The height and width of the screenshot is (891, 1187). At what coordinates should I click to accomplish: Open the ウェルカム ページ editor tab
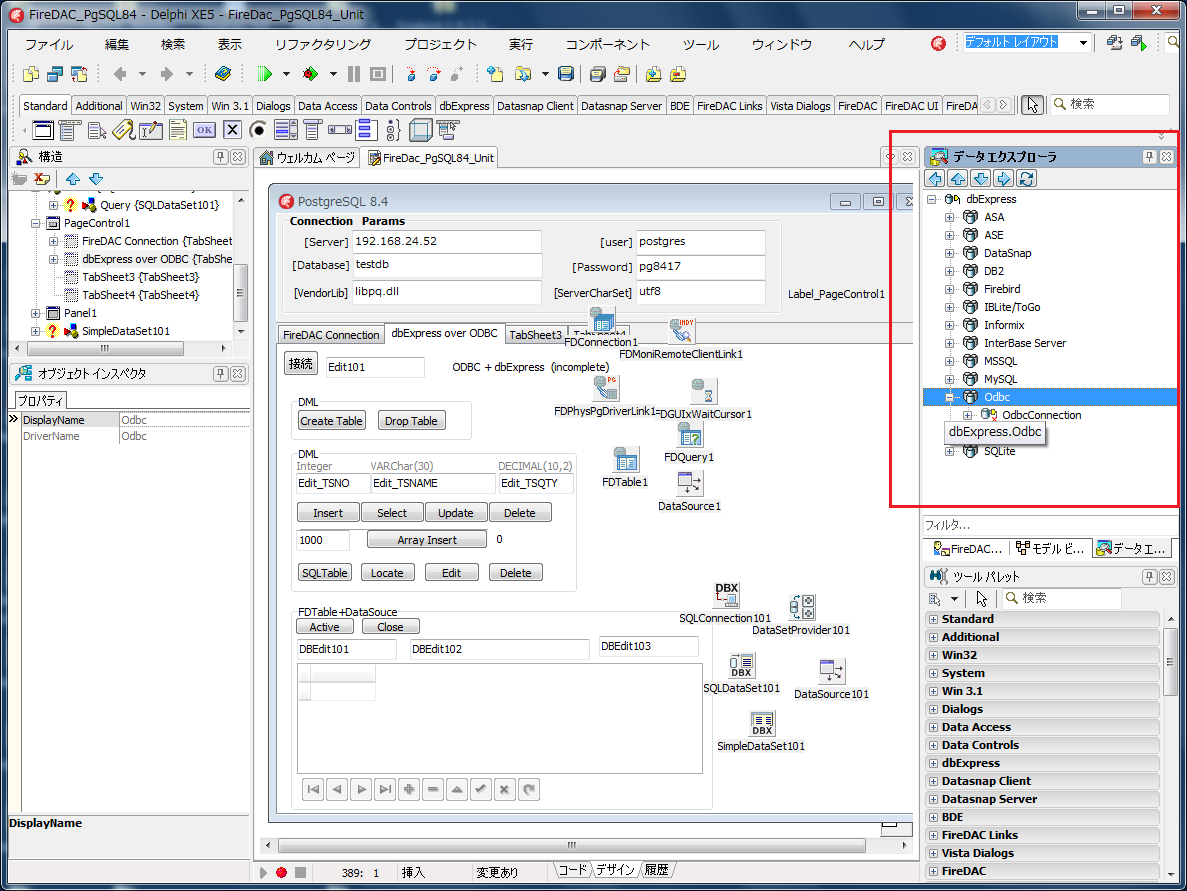tap(307, 157)
